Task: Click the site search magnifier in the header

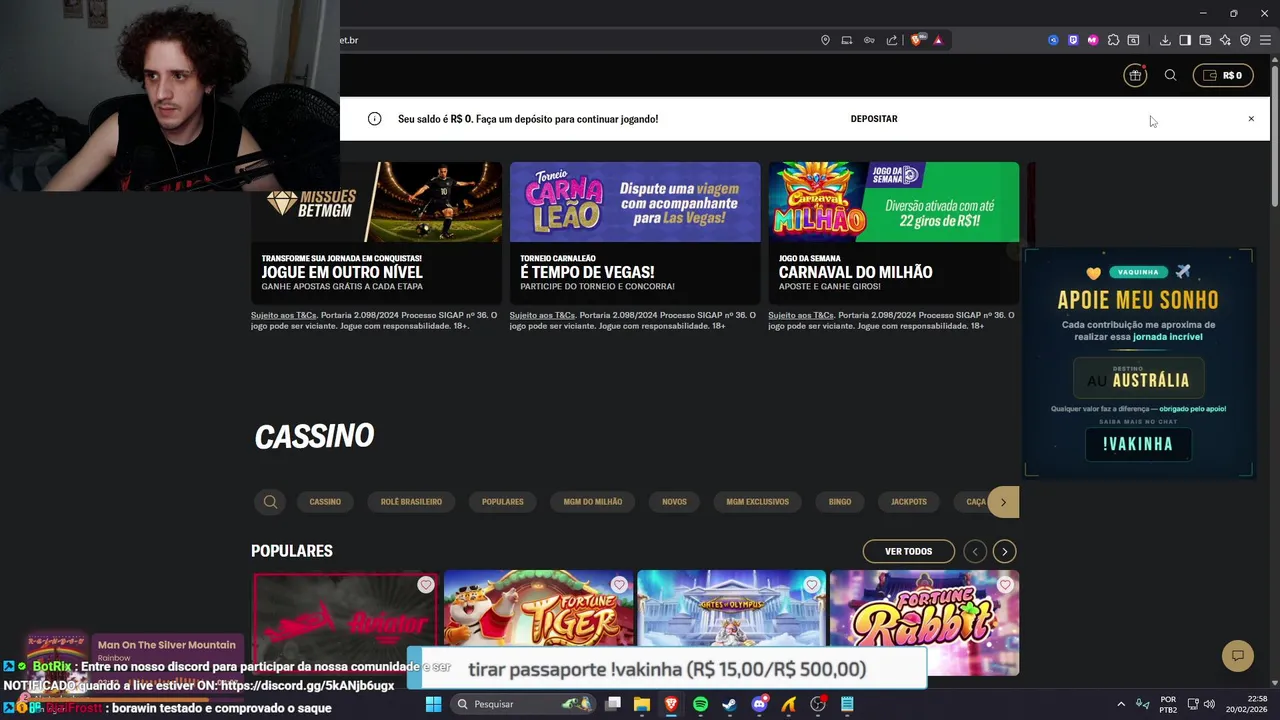Action: point(1170,75)
